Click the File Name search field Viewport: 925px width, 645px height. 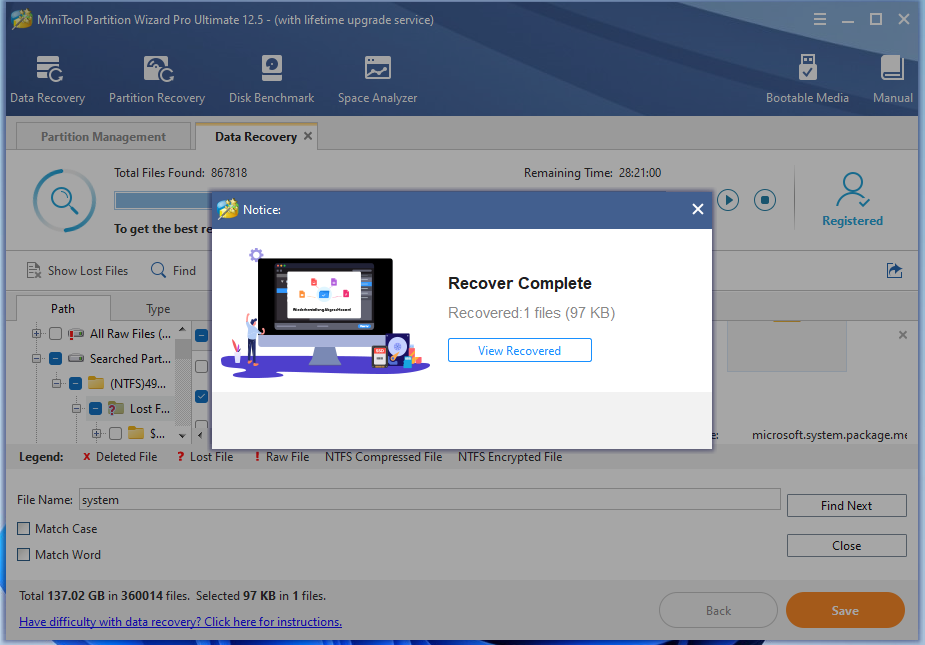click(429, 499)
